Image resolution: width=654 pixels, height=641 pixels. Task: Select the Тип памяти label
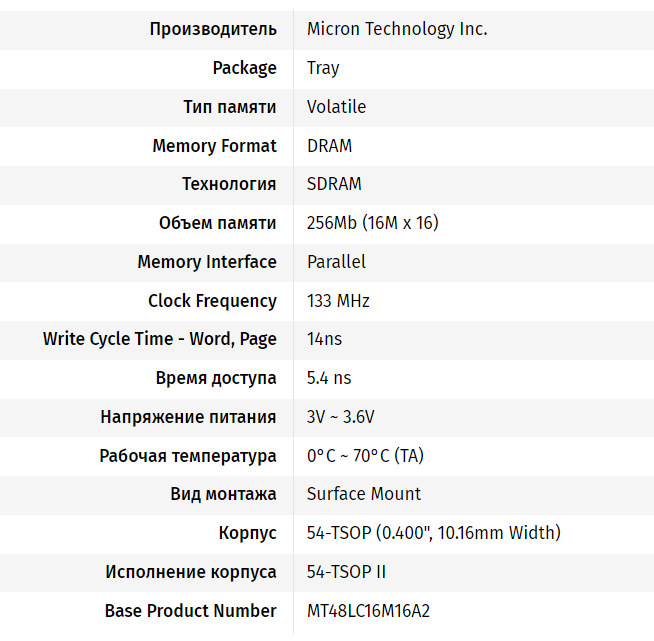[x=230, y=107]
